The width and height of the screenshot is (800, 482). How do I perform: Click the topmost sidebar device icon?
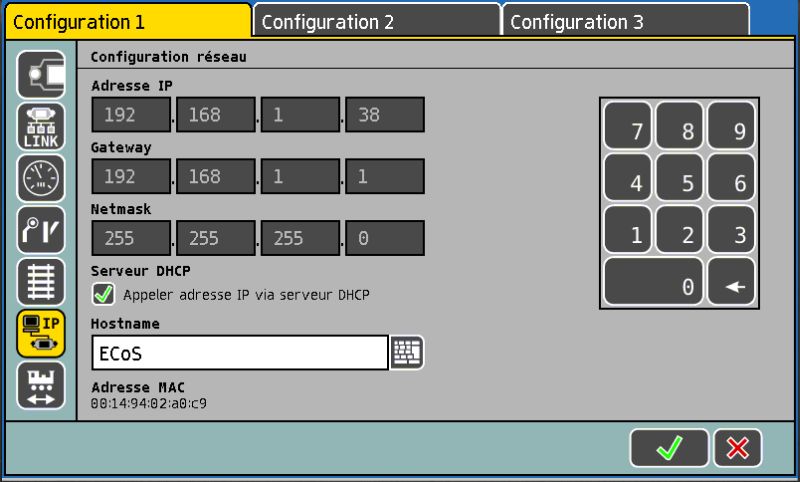coord(41,75)
